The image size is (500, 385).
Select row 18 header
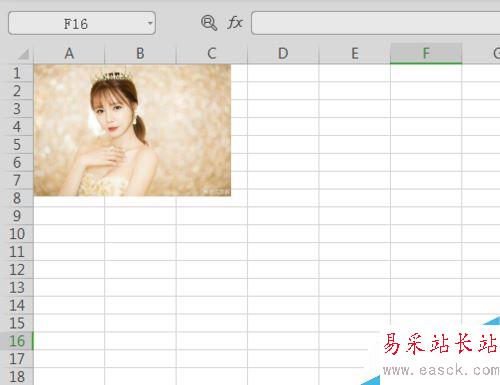(x=17, y=377)
